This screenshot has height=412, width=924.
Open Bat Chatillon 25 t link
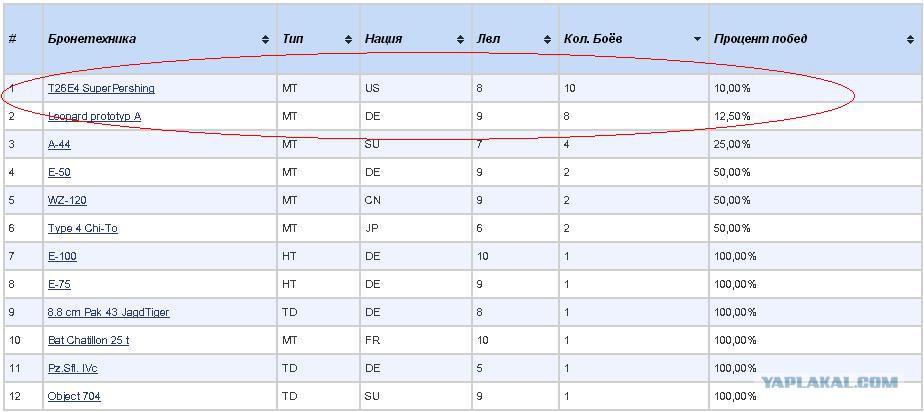tap(88, 340)
